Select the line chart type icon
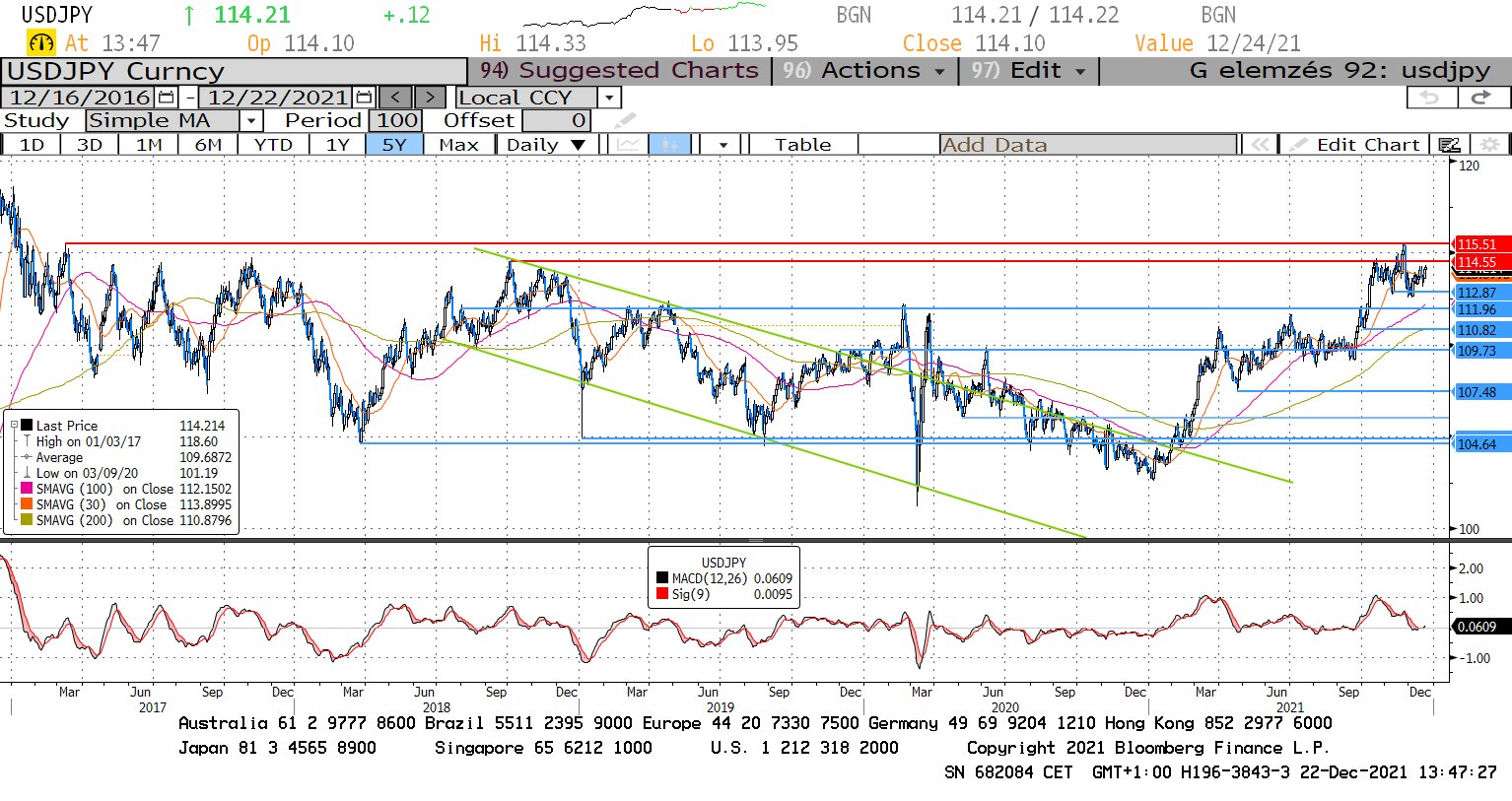Screen dimensions: 1512x801 coord(628,145)
